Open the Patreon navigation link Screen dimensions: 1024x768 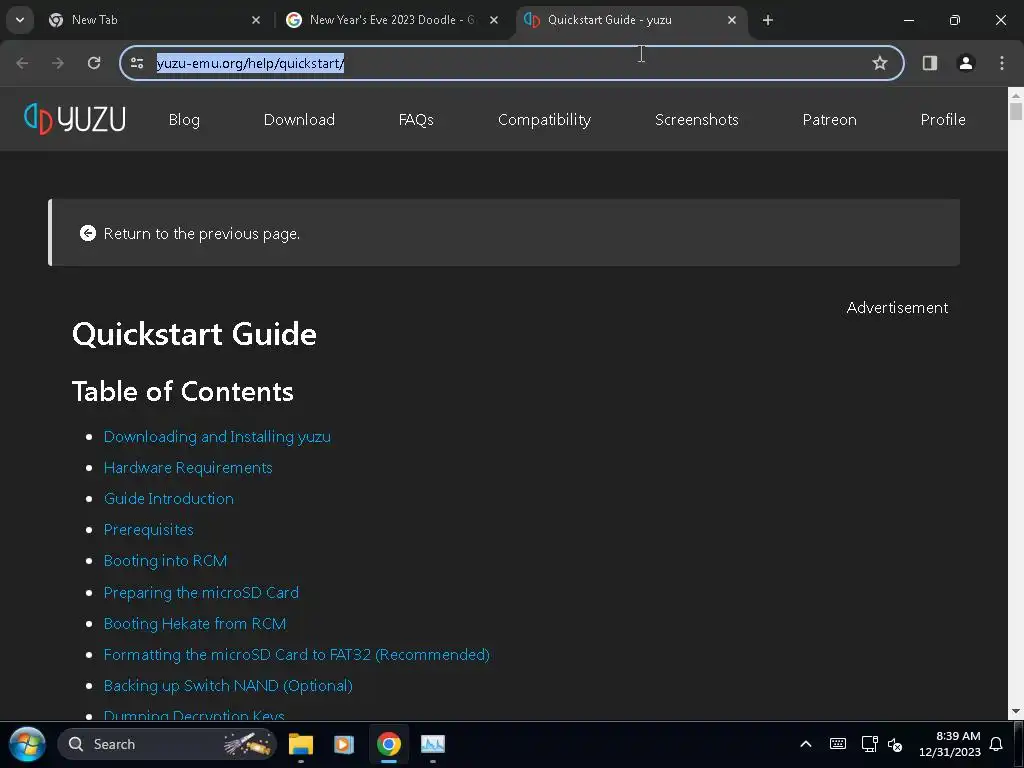point(829,120)
